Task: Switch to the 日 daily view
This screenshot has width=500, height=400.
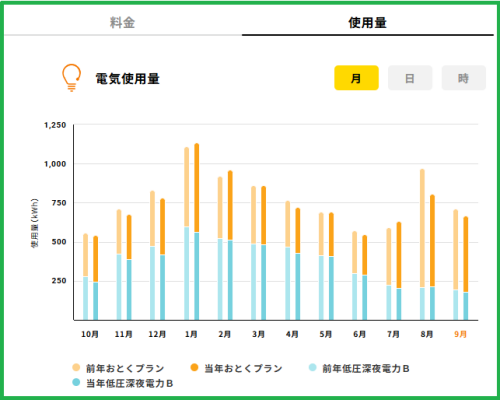Action: click(410, 78)
